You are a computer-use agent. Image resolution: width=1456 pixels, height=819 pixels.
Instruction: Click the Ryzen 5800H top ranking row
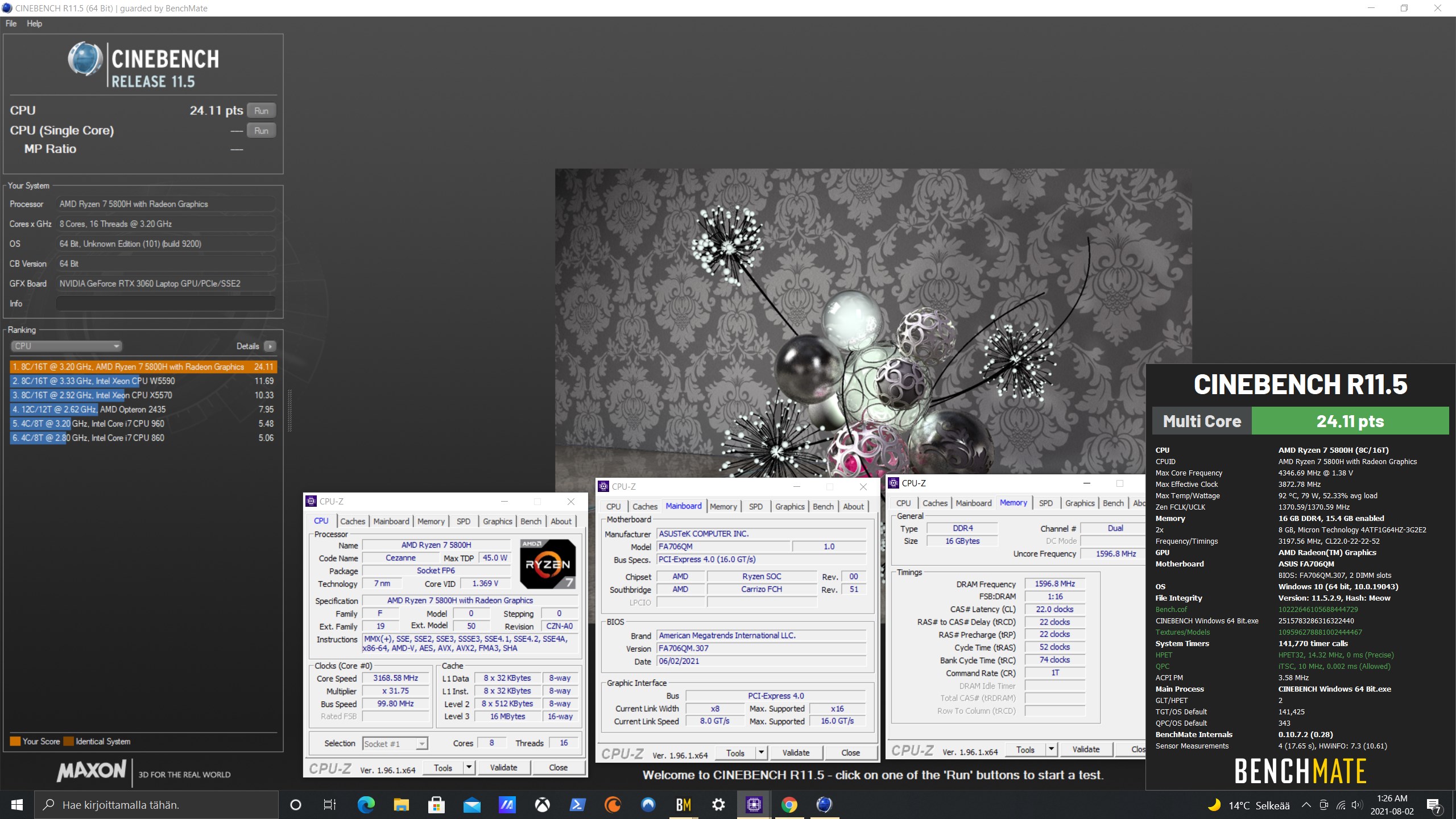(142, 367)
